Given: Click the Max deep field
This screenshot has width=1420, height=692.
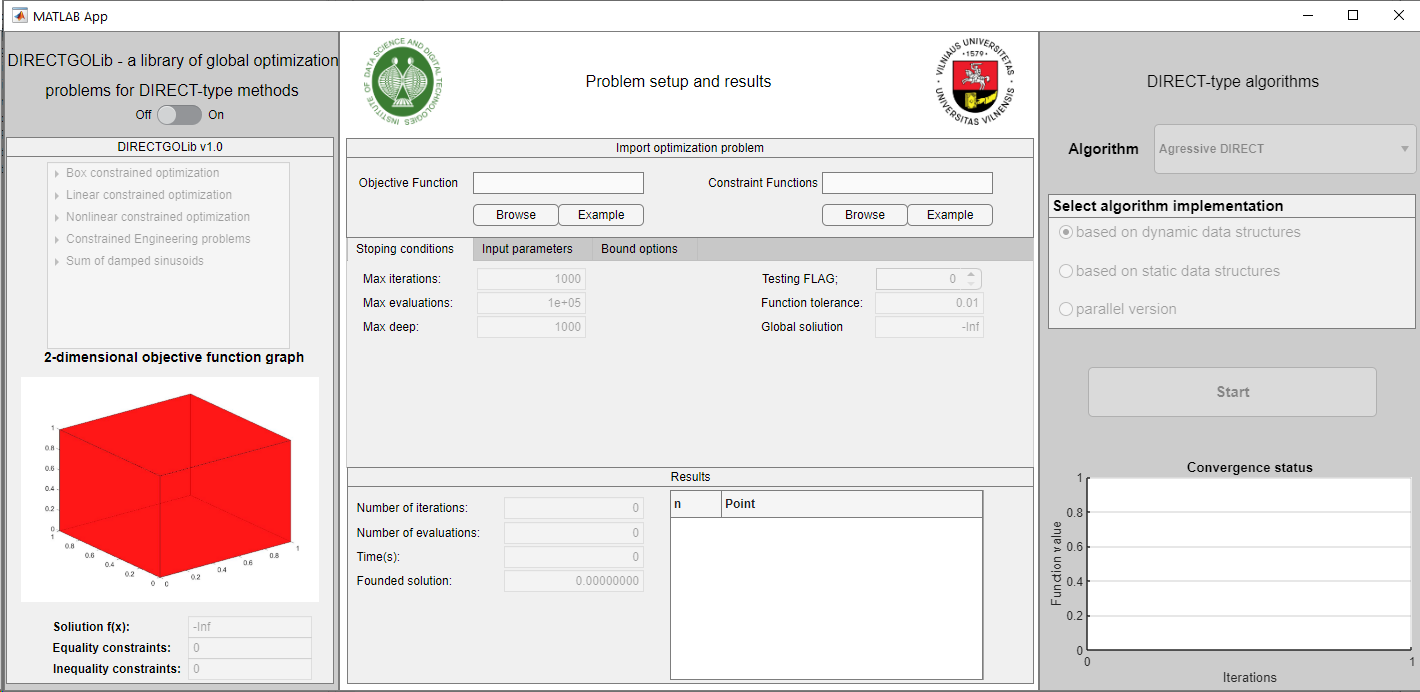Looking at the screenshot, I should (x=531, y=327).
